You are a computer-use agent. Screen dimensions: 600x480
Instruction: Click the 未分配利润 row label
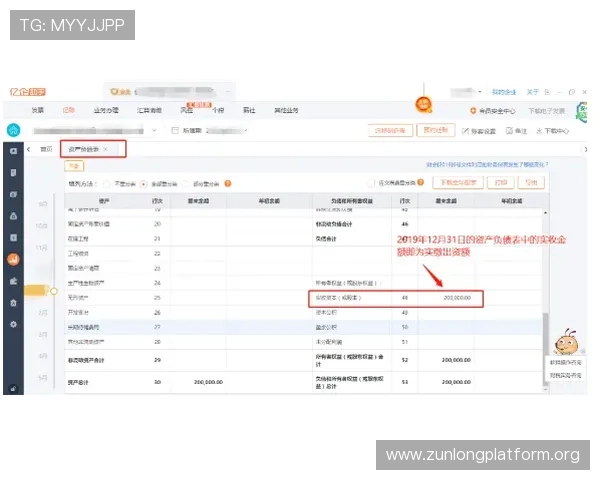(329, 342)
